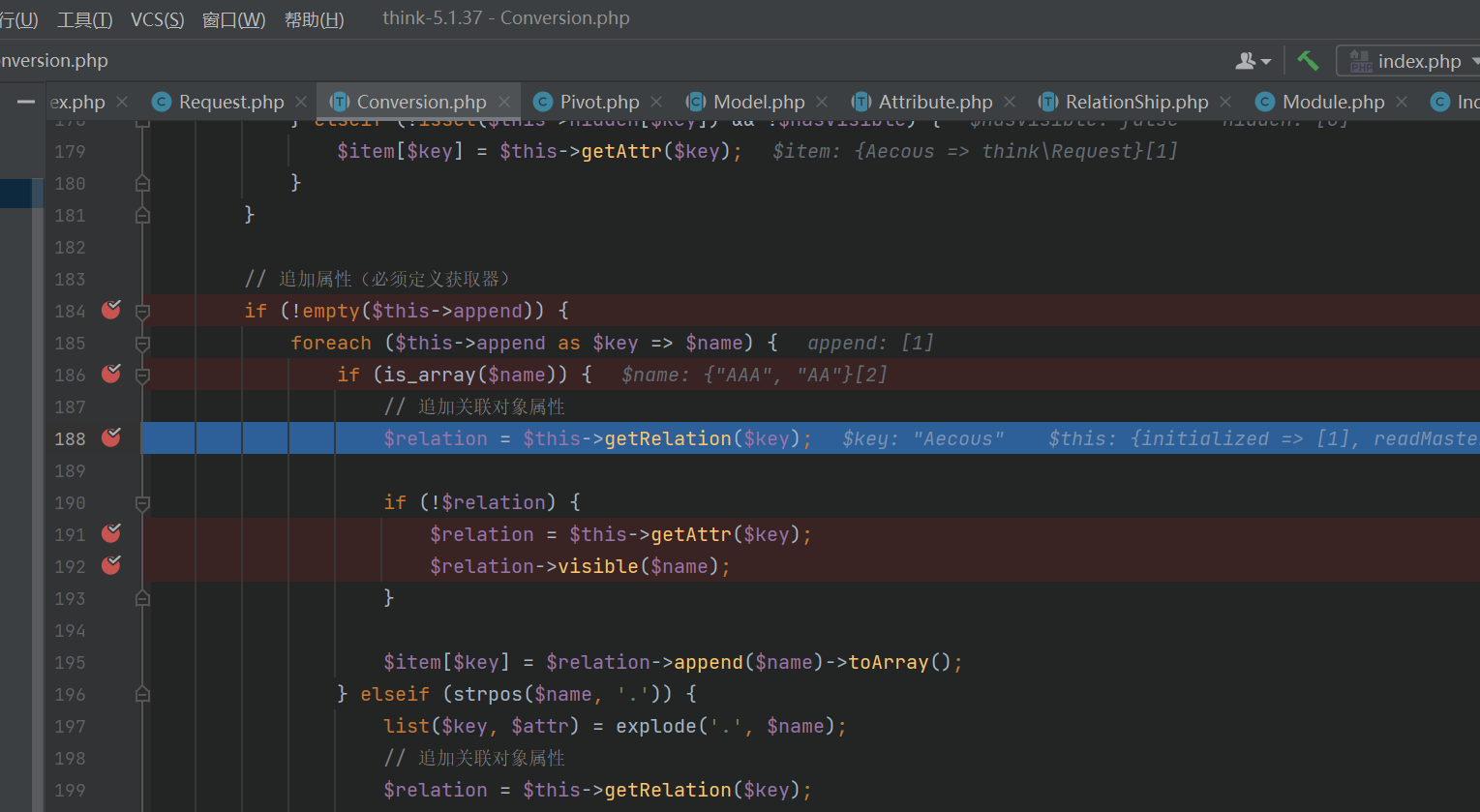The image size is (1480, 812).
Task: Close the partially visible ex.php tab
Action: 122,102
